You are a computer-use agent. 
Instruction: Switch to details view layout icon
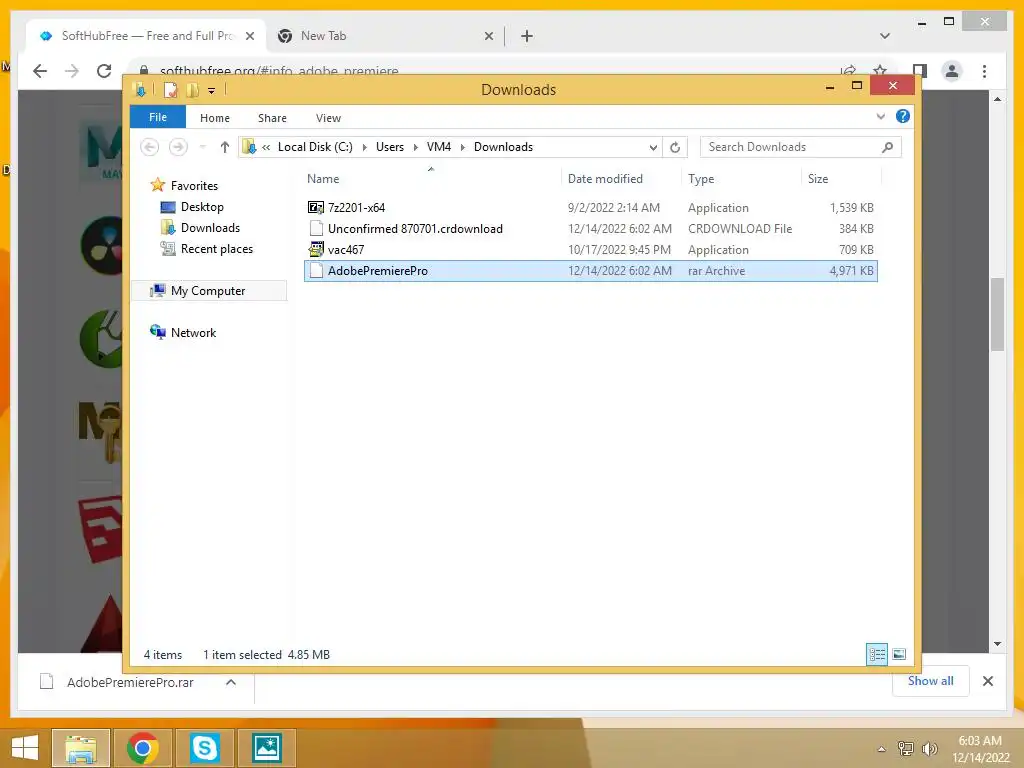876,654
